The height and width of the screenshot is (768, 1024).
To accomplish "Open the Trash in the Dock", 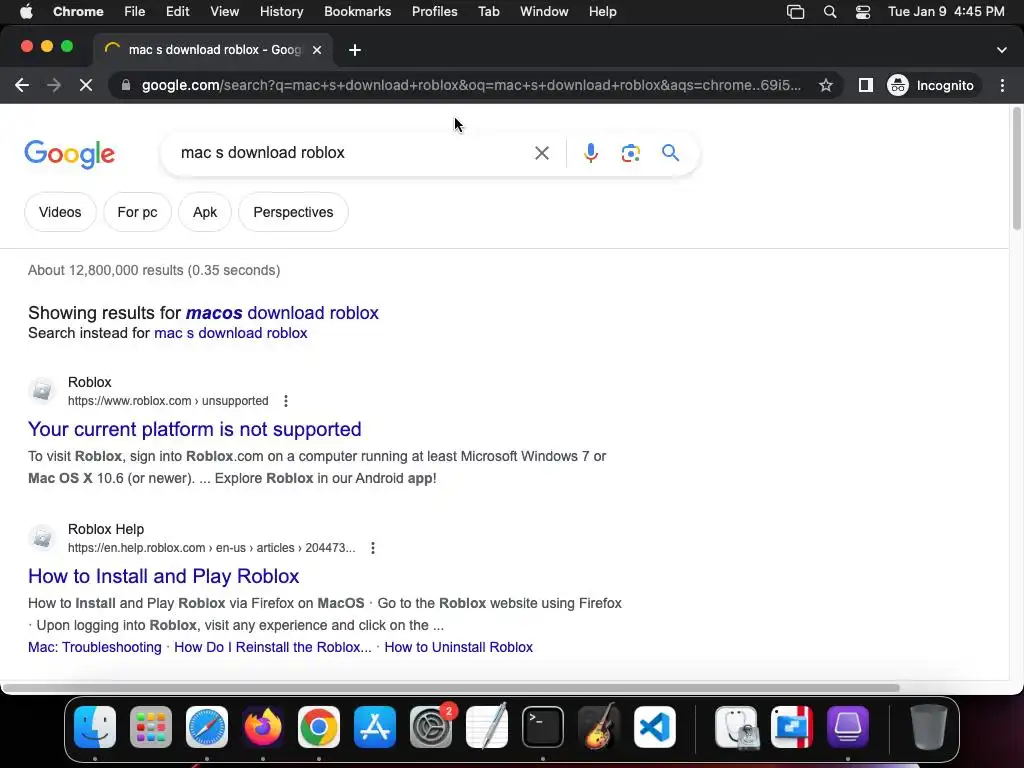I will [x=929, y=727].
